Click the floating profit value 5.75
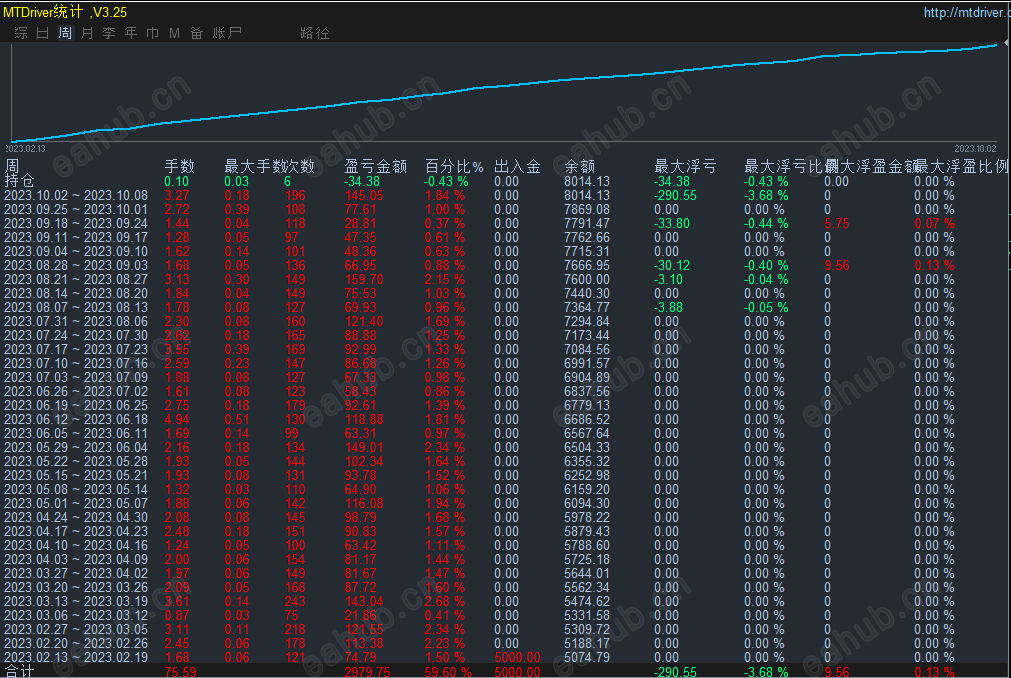Image resolution: width=1011 pixels, height=678 pixels. tap(837, 224)
